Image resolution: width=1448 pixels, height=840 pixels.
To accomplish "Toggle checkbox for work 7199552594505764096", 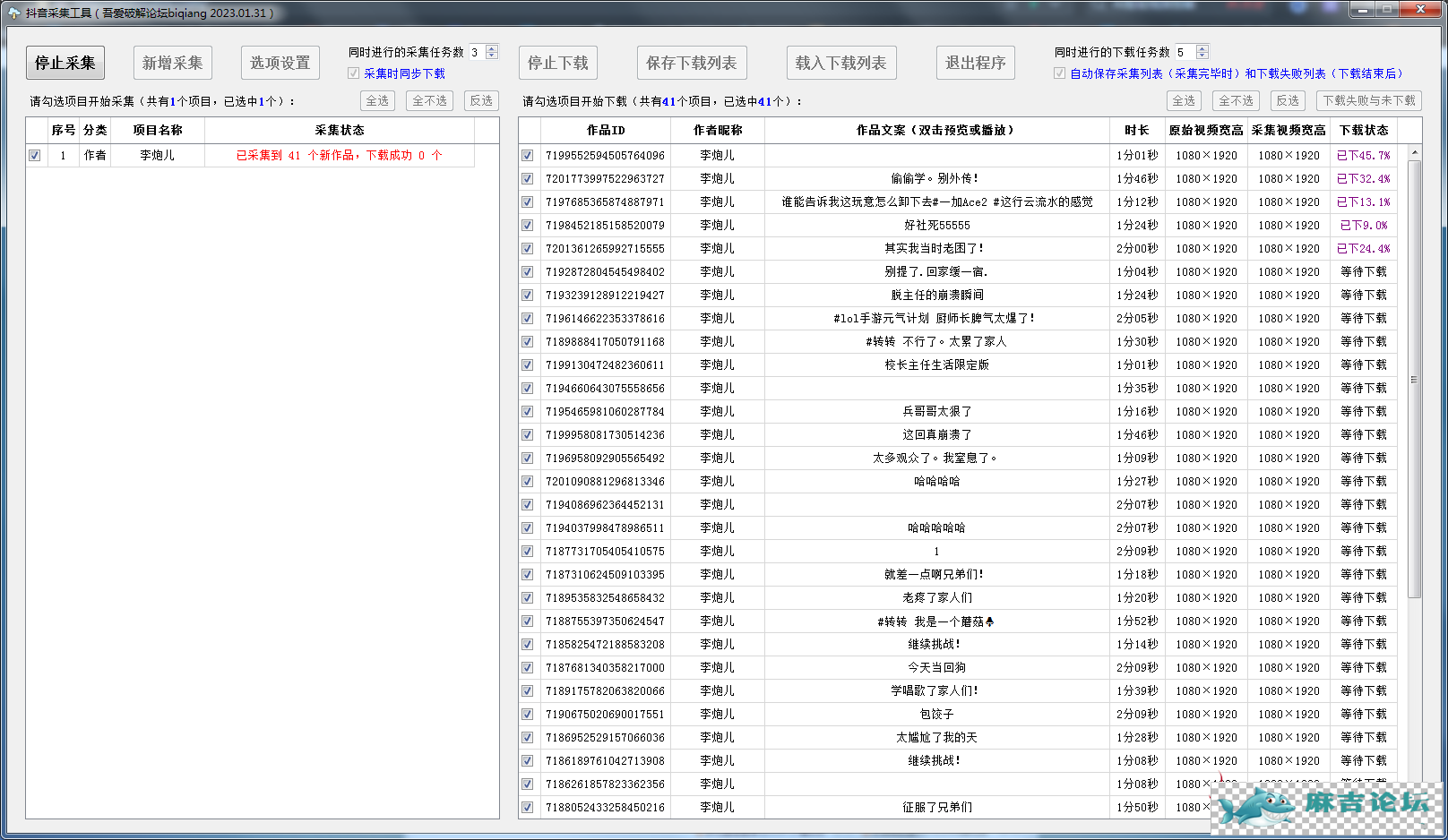I will point(528,155).
